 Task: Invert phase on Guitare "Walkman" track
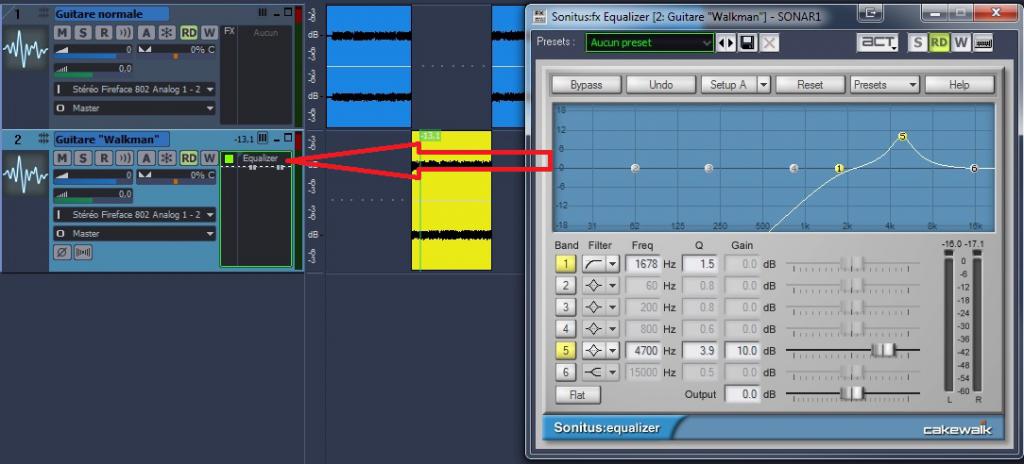62,252
